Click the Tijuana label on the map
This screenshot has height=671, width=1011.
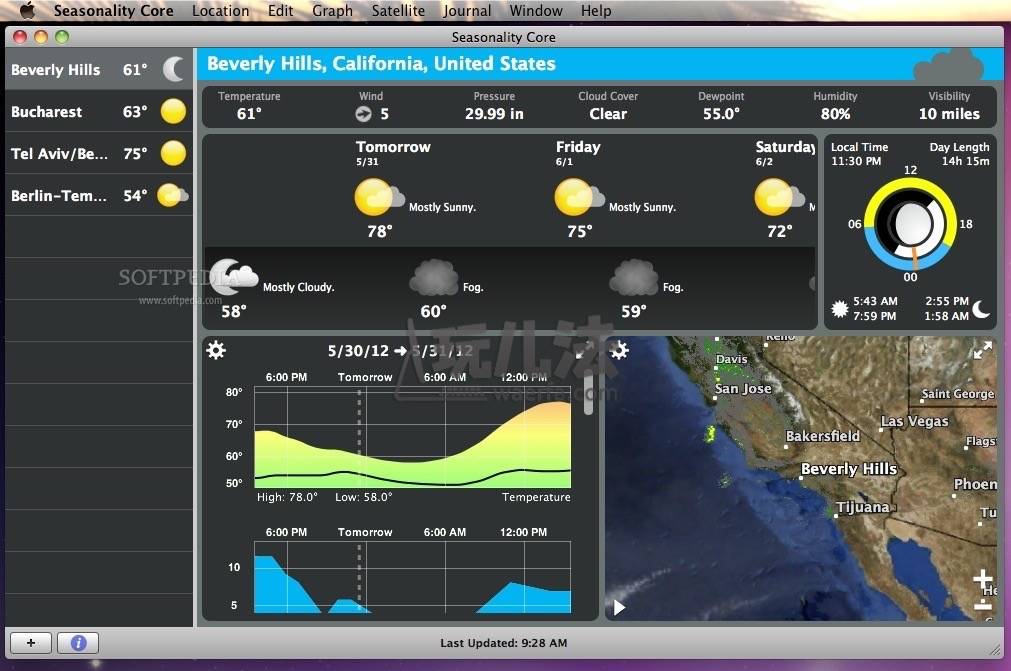863,507
